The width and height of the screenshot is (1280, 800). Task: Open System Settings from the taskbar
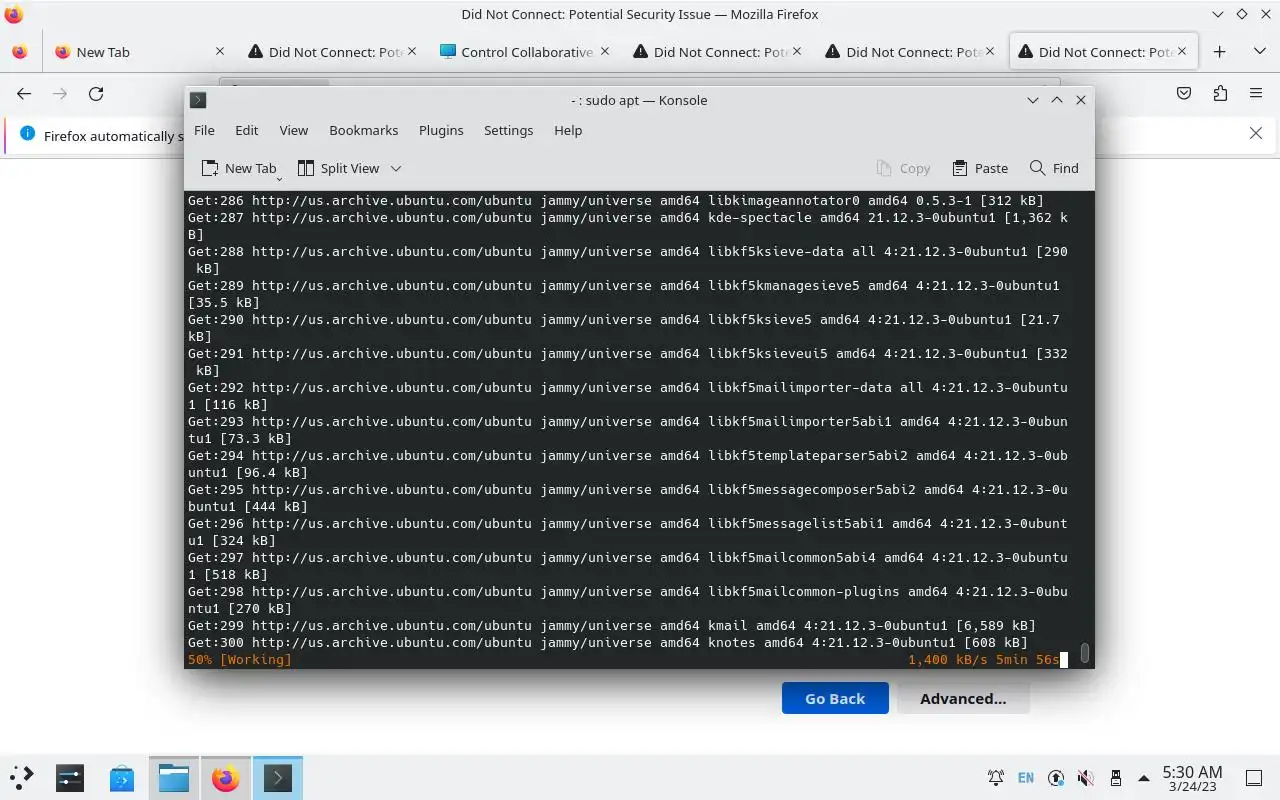[70, 777]
